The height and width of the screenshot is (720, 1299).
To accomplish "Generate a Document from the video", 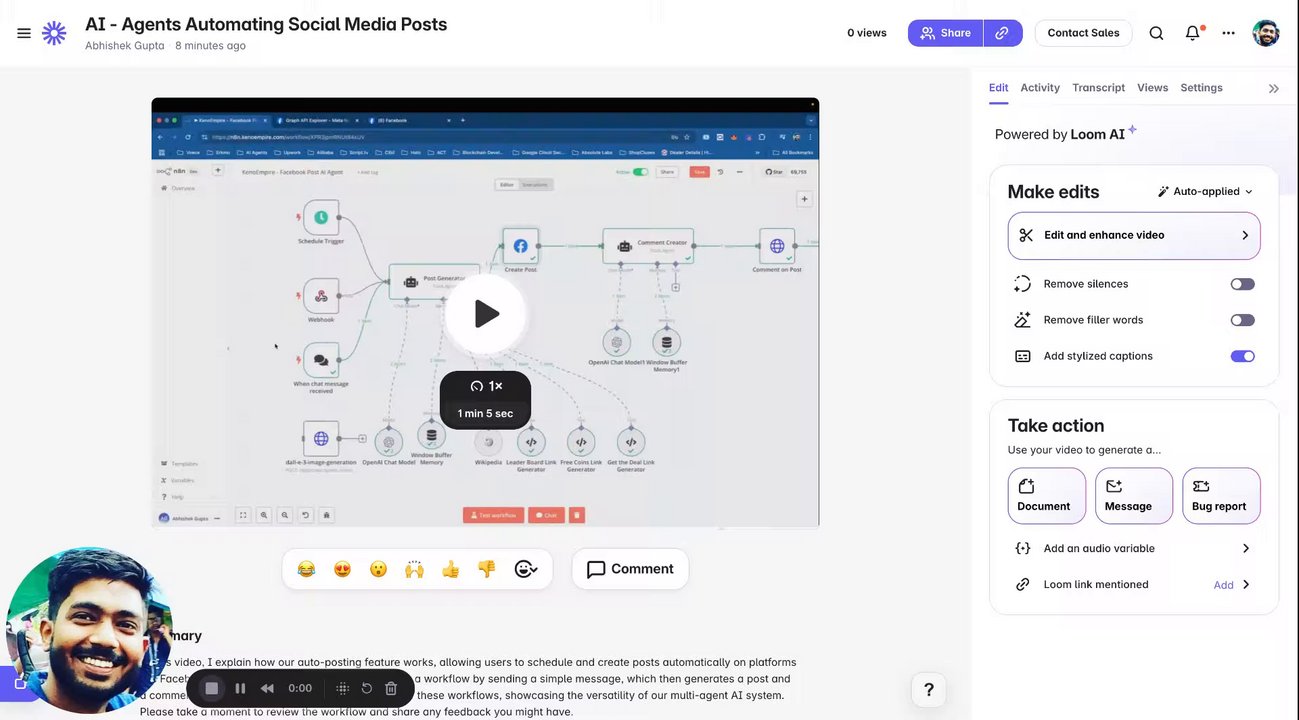I will click(1046, 496).
